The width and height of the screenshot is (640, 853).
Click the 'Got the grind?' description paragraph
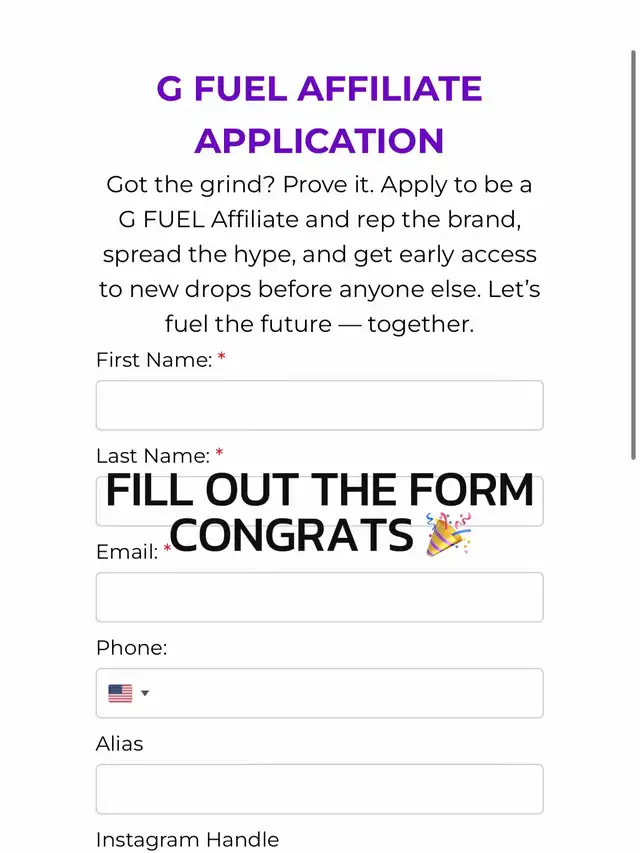click(319, 254)
